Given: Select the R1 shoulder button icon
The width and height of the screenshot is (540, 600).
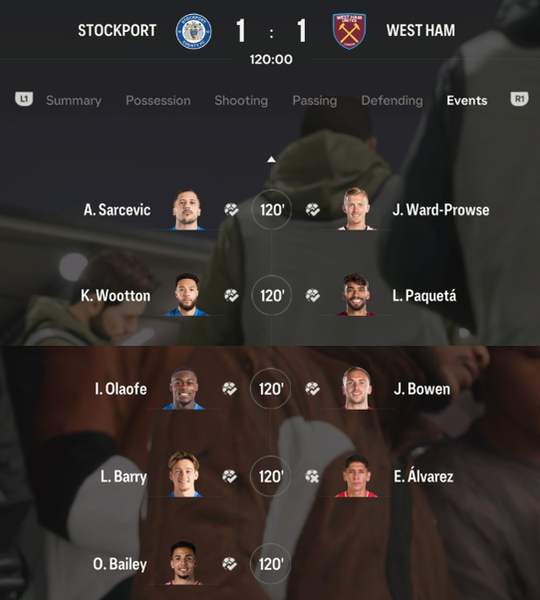Looking at the screenshot, I should [519, 99].
